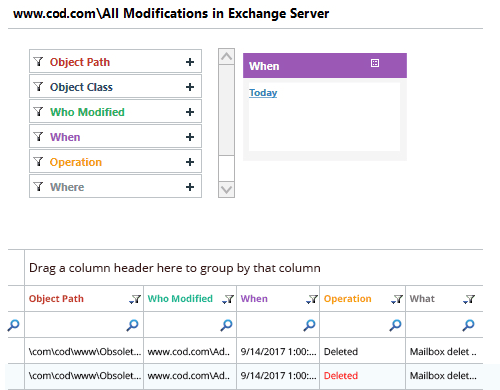The height and width of the screenshot is (390, 500).
Task: Click the filter icon in Who Modified column header
Action: point(228,299)
